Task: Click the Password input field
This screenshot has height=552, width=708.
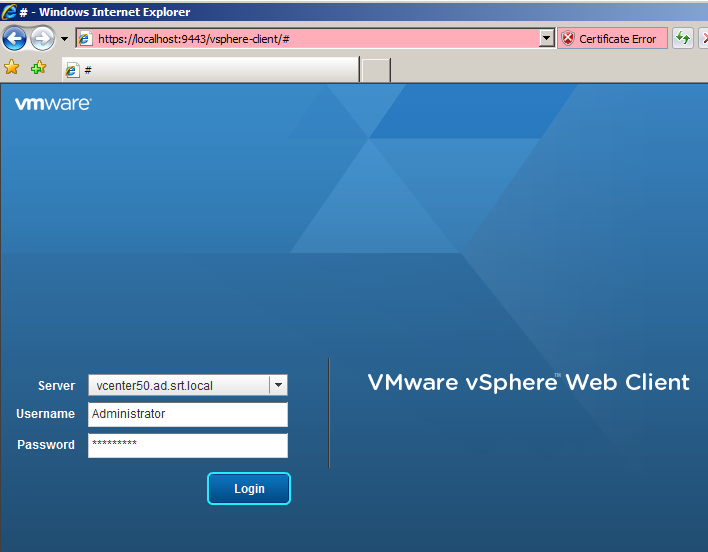Action: click(x=188, y=445)
